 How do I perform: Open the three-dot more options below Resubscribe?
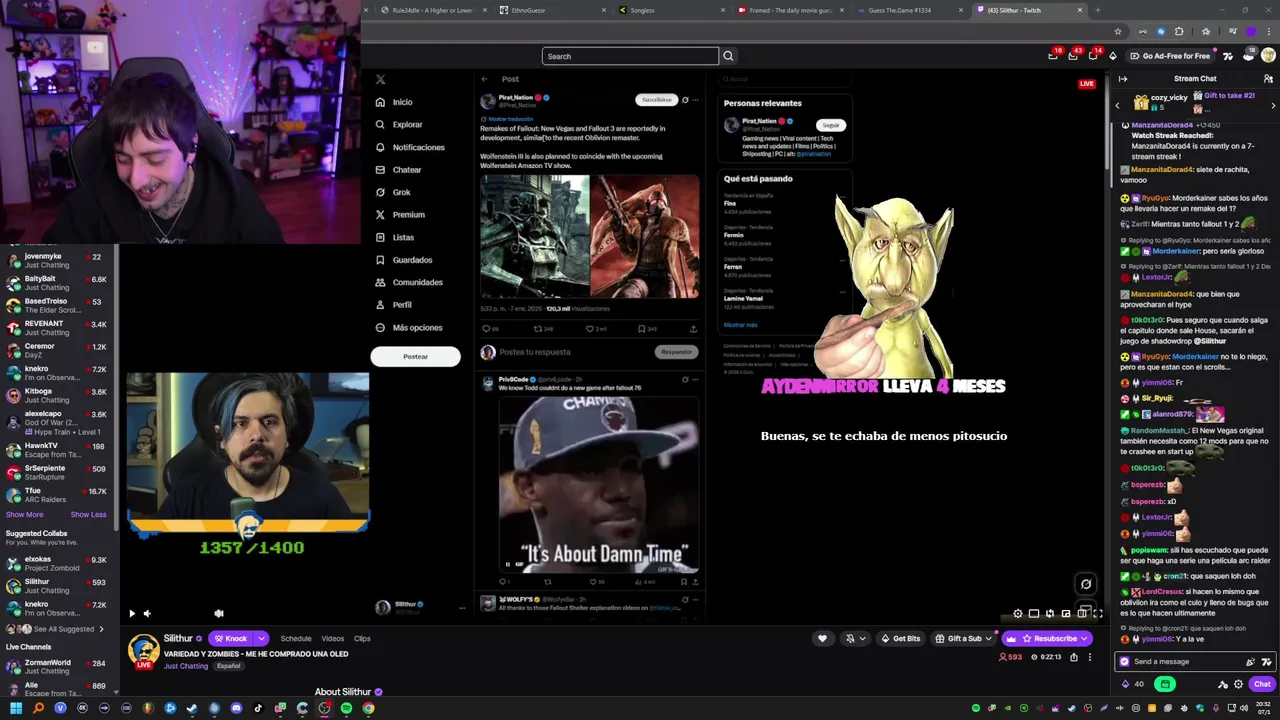point(1090,657)
